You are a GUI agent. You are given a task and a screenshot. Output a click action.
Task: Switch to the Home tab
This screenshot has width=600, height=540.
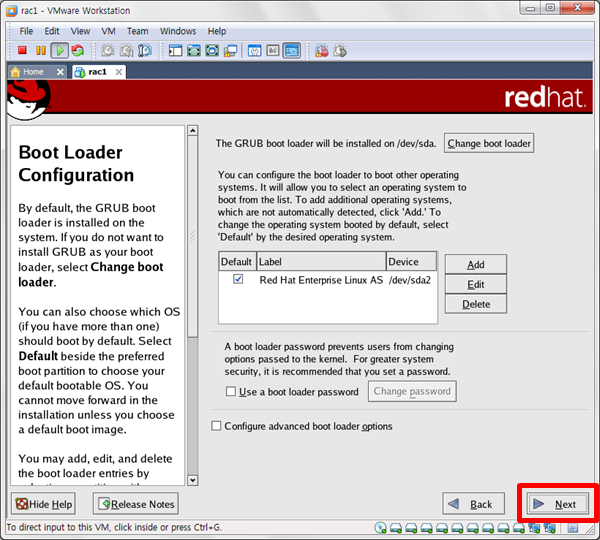pyautogui.click(x=37, y=72)
